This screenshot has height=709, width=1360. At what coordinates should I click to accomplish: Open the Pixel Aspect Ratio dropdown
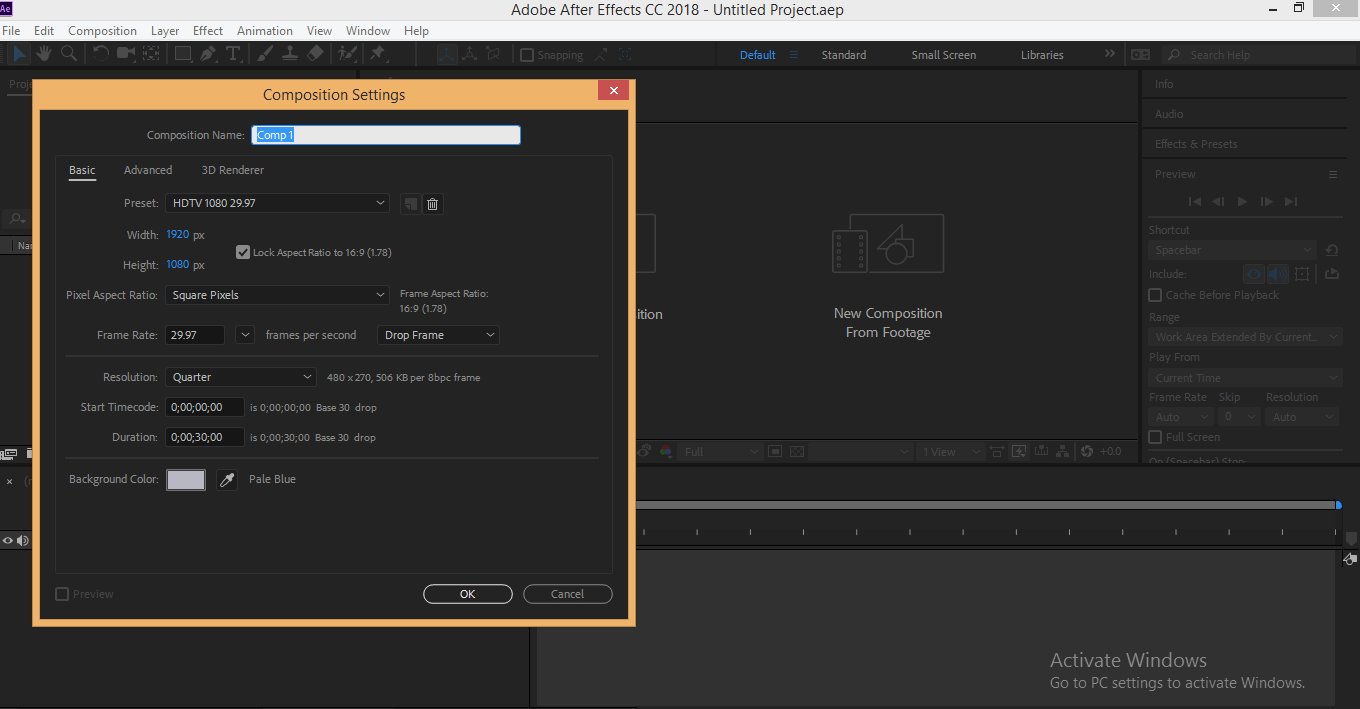pyautogui.click(x=277, y=295)
